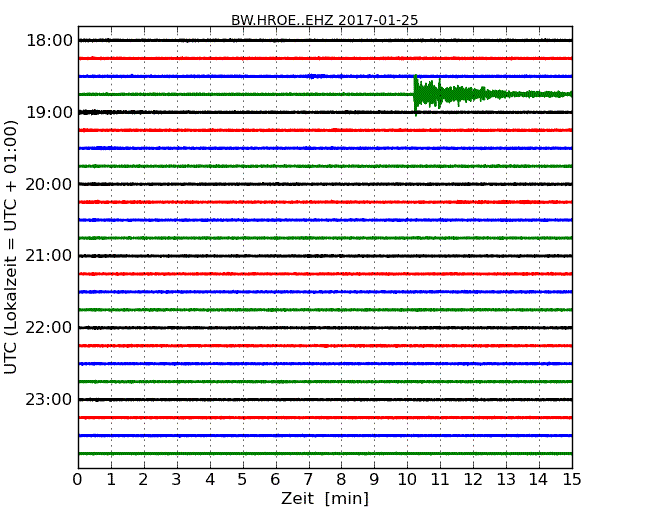This screenshot has width=650, height=520.
Task: Click the x-axis label Zeit [min]
Action: coord(325,498)
